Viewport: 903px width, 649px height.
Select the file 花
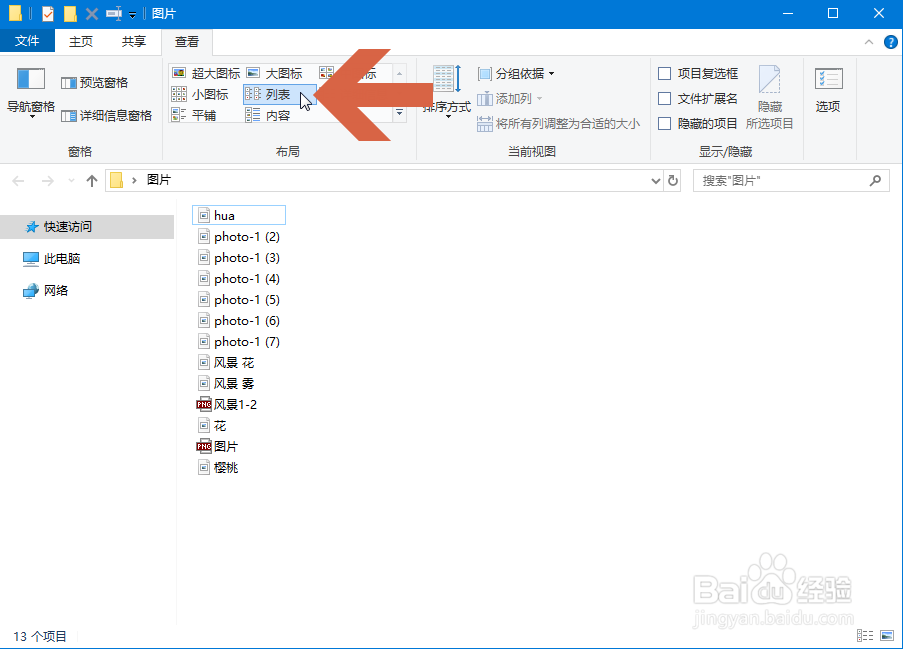coord(213,426)
